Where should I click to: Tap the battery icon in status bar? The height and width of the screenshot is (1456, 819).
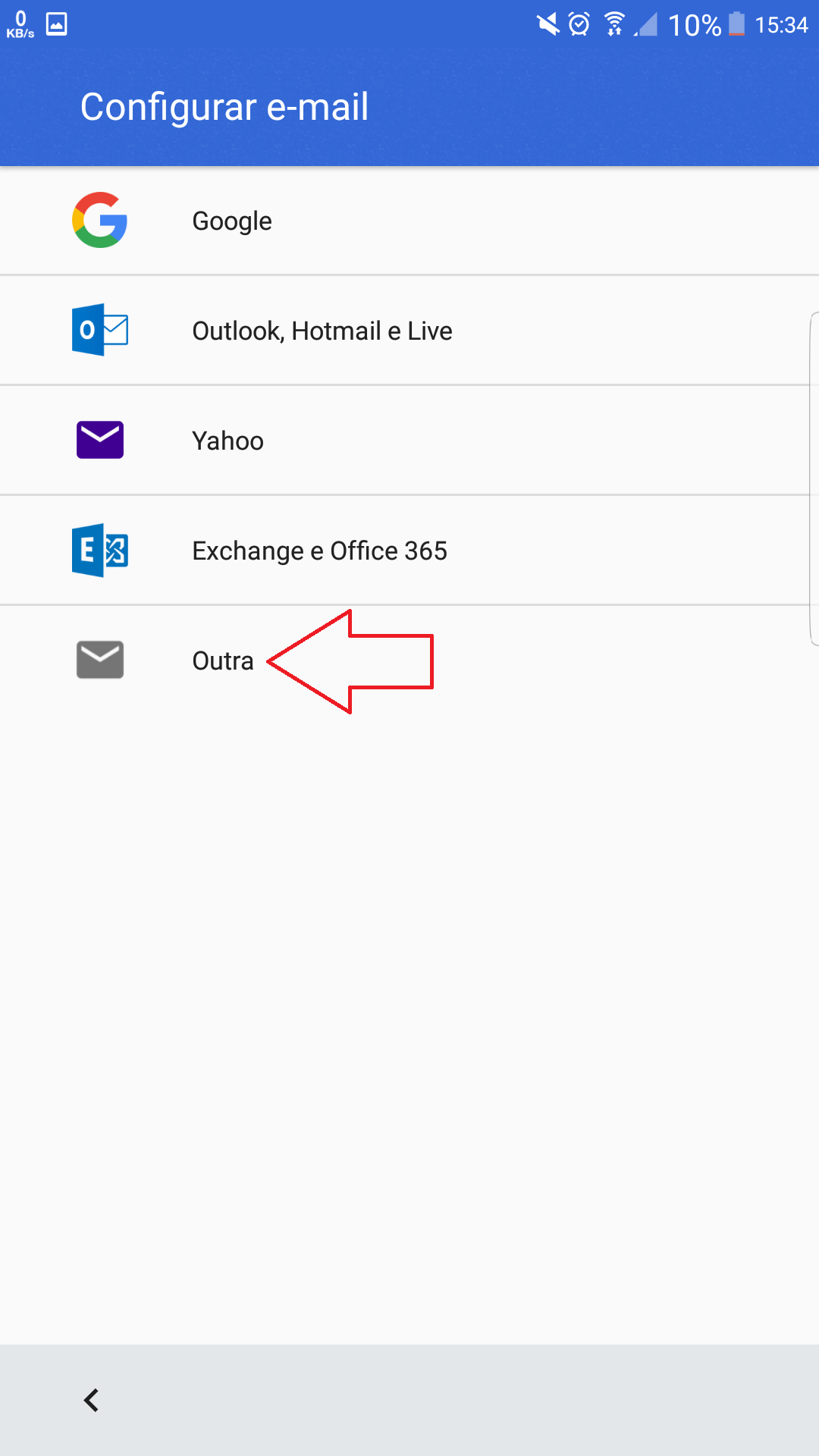736,24
